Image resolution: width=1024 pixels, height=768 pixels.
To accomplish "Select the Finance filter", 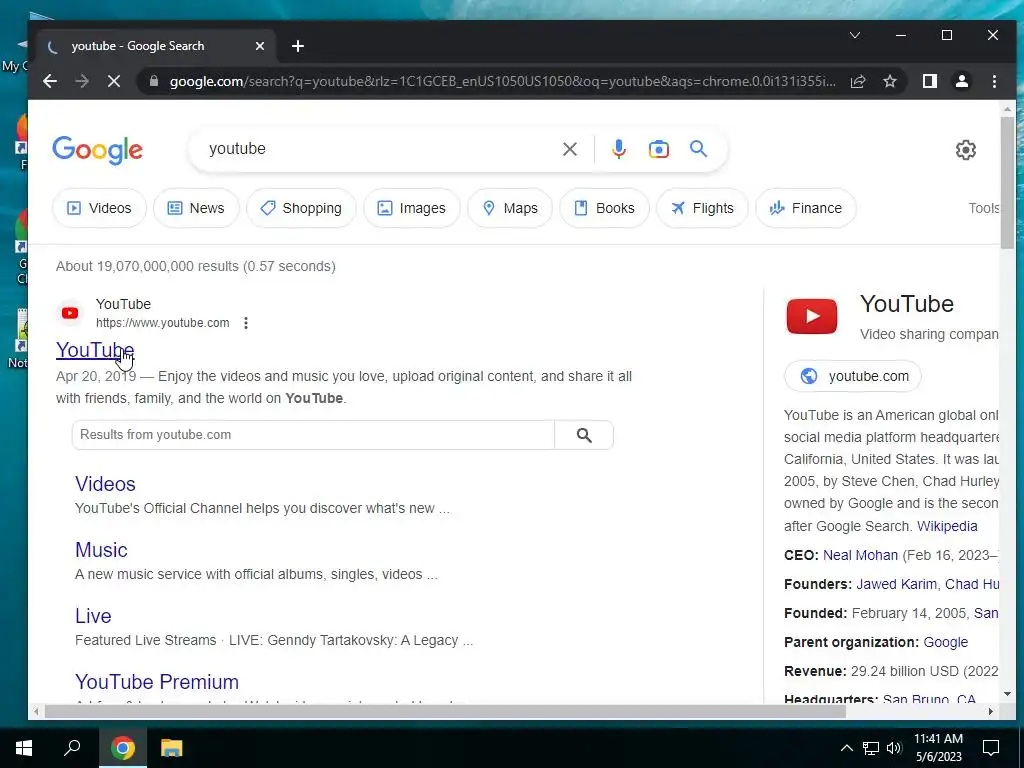I will (x=805, y=208).
